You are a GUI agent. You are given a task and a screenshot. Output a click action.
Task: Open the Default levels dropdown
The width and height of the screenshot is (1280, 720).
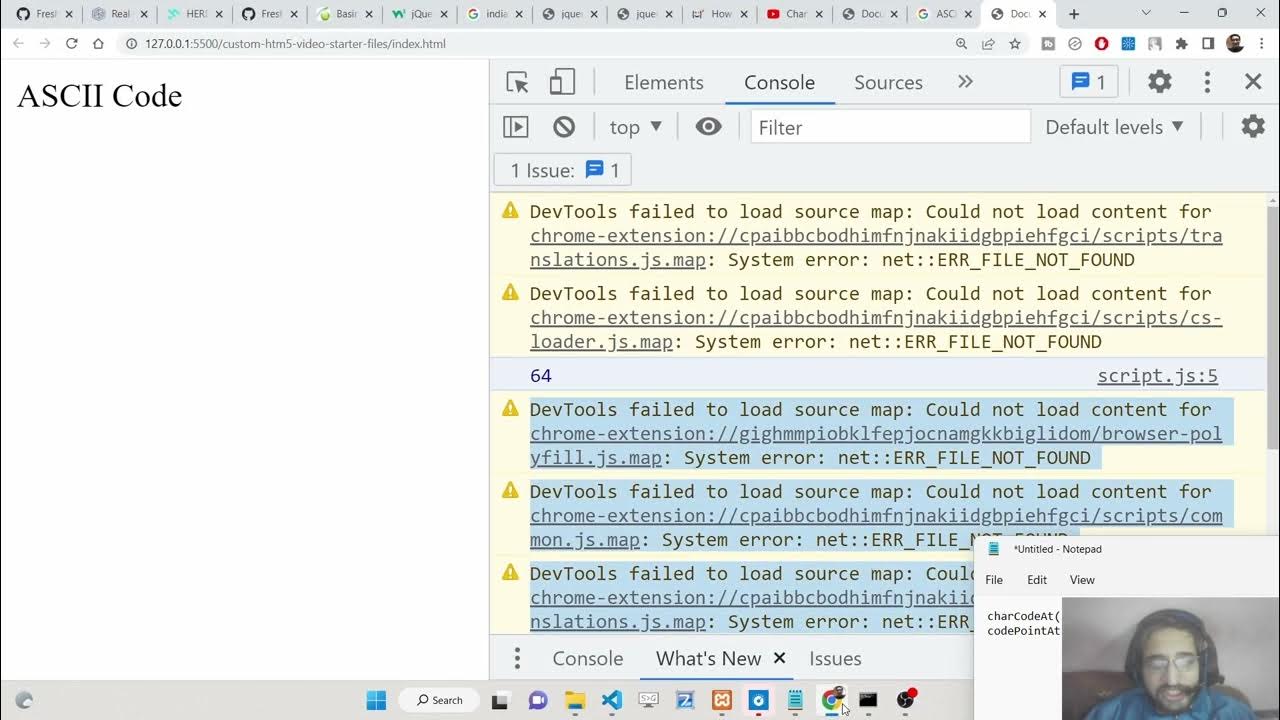pos(1114,127)
